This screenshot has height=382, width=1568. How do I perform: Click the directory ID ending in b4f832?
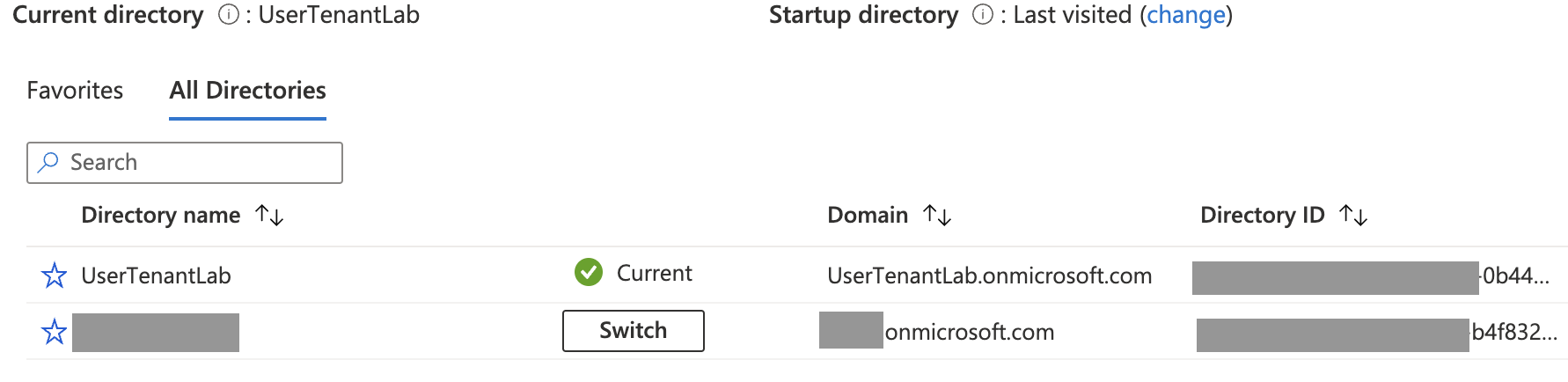click(x=1513, y=332)
